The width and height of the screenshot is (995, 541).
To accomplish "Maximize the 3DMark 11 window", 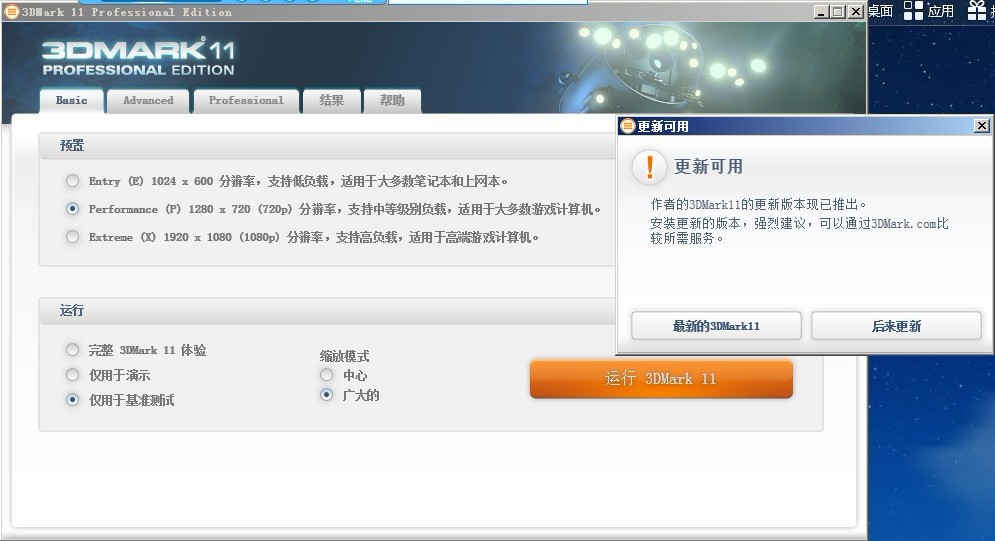I will coord(838,12).
